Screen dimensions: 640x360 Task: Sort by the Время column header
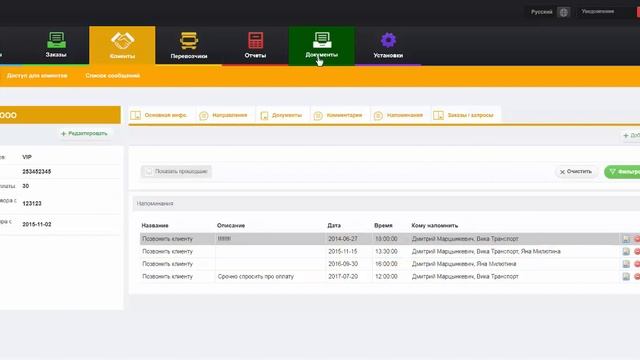(x=383, y=225)
